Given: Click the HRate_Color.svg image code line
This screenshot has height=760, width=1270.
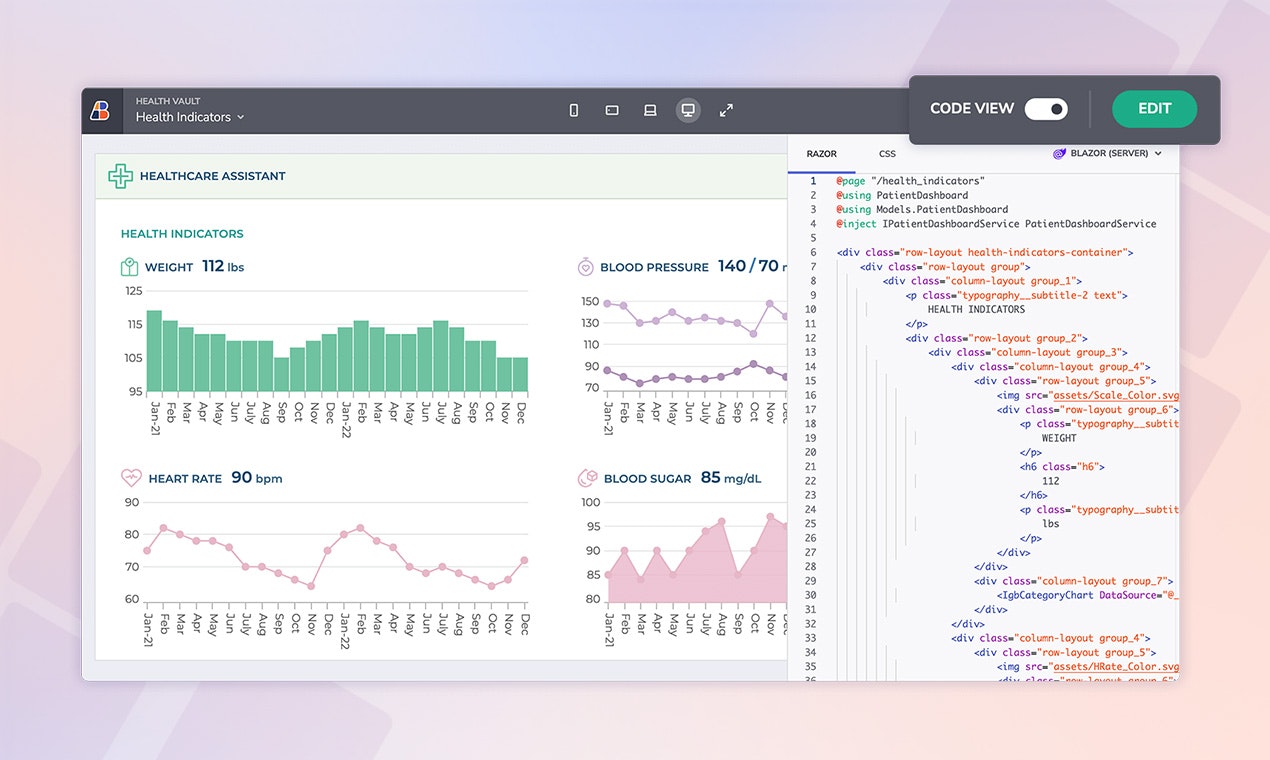Looking at the screenshot, I should [x=1088, y=667].
